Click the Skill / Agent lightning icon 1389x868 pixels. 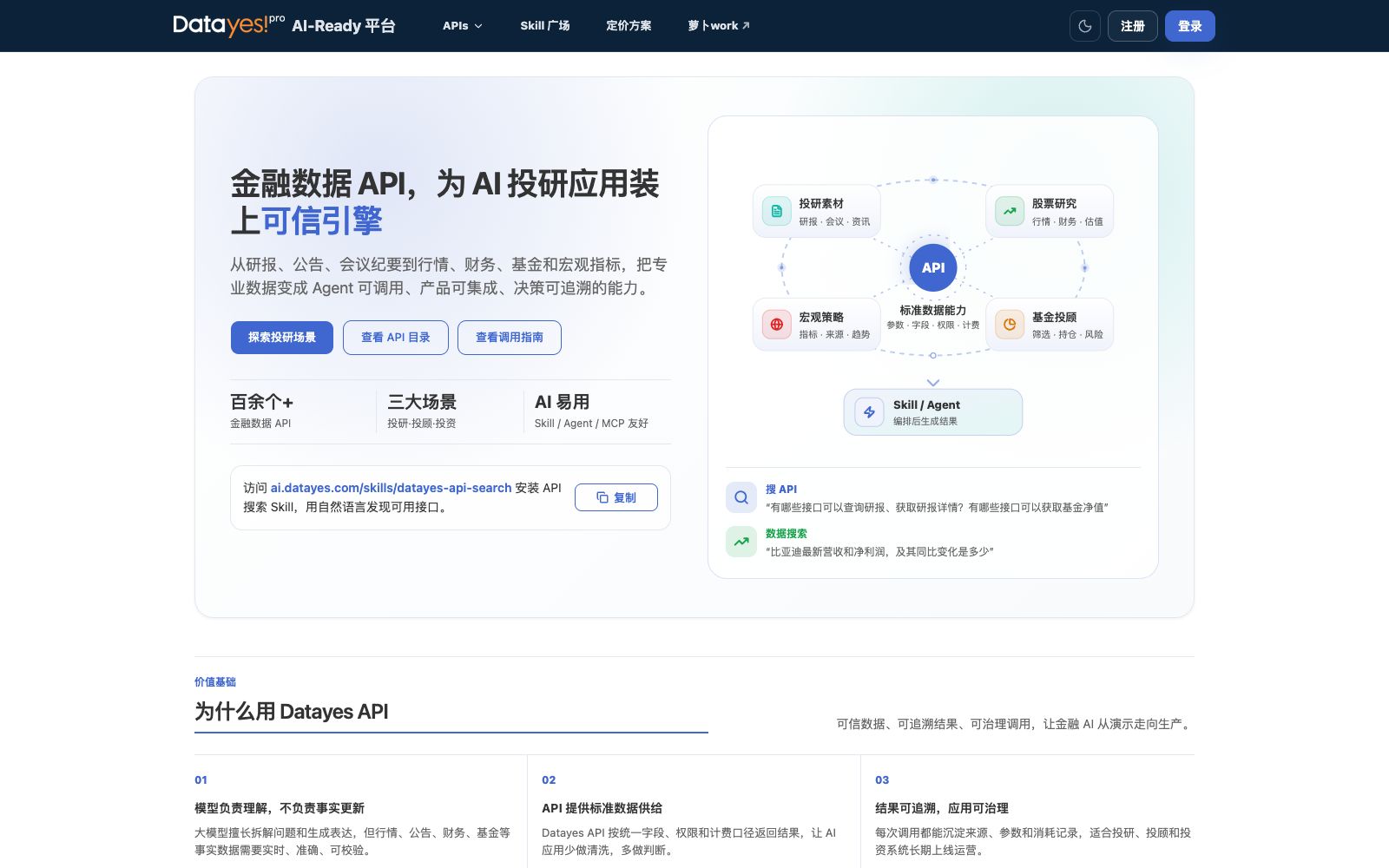(x=869, y=412)
